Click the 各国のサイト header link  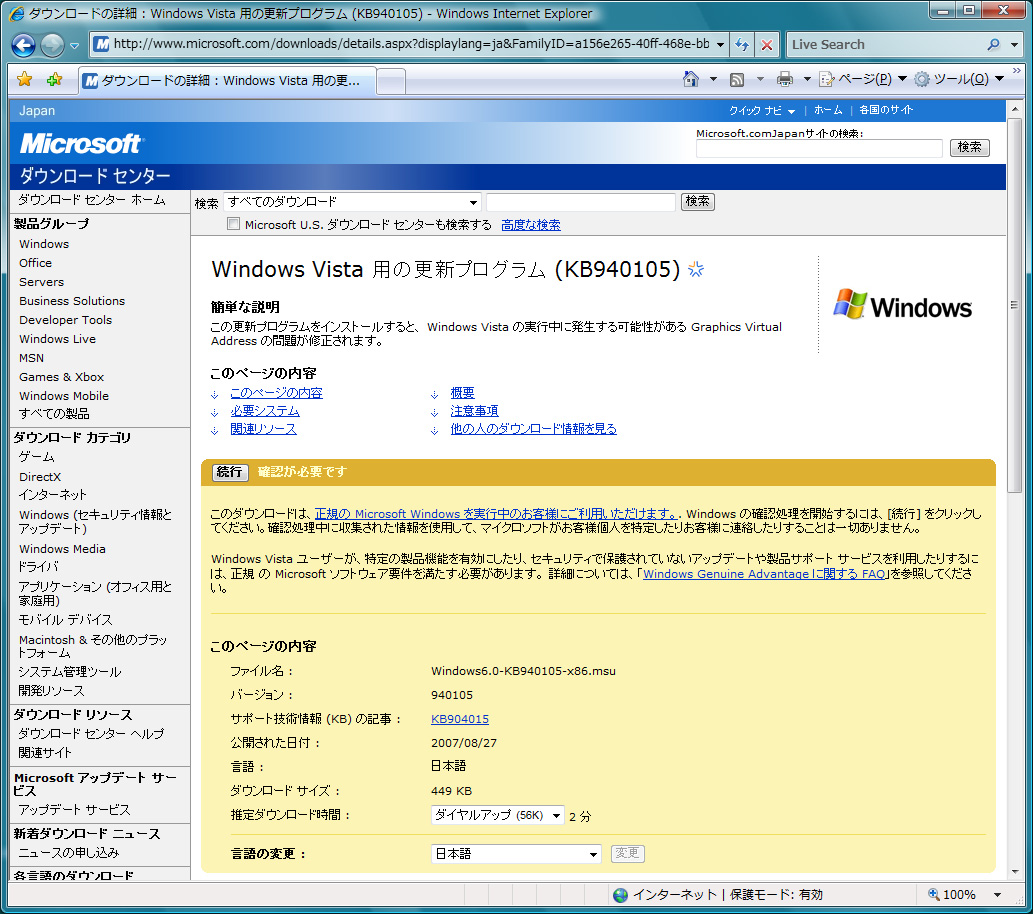(886, 110)
